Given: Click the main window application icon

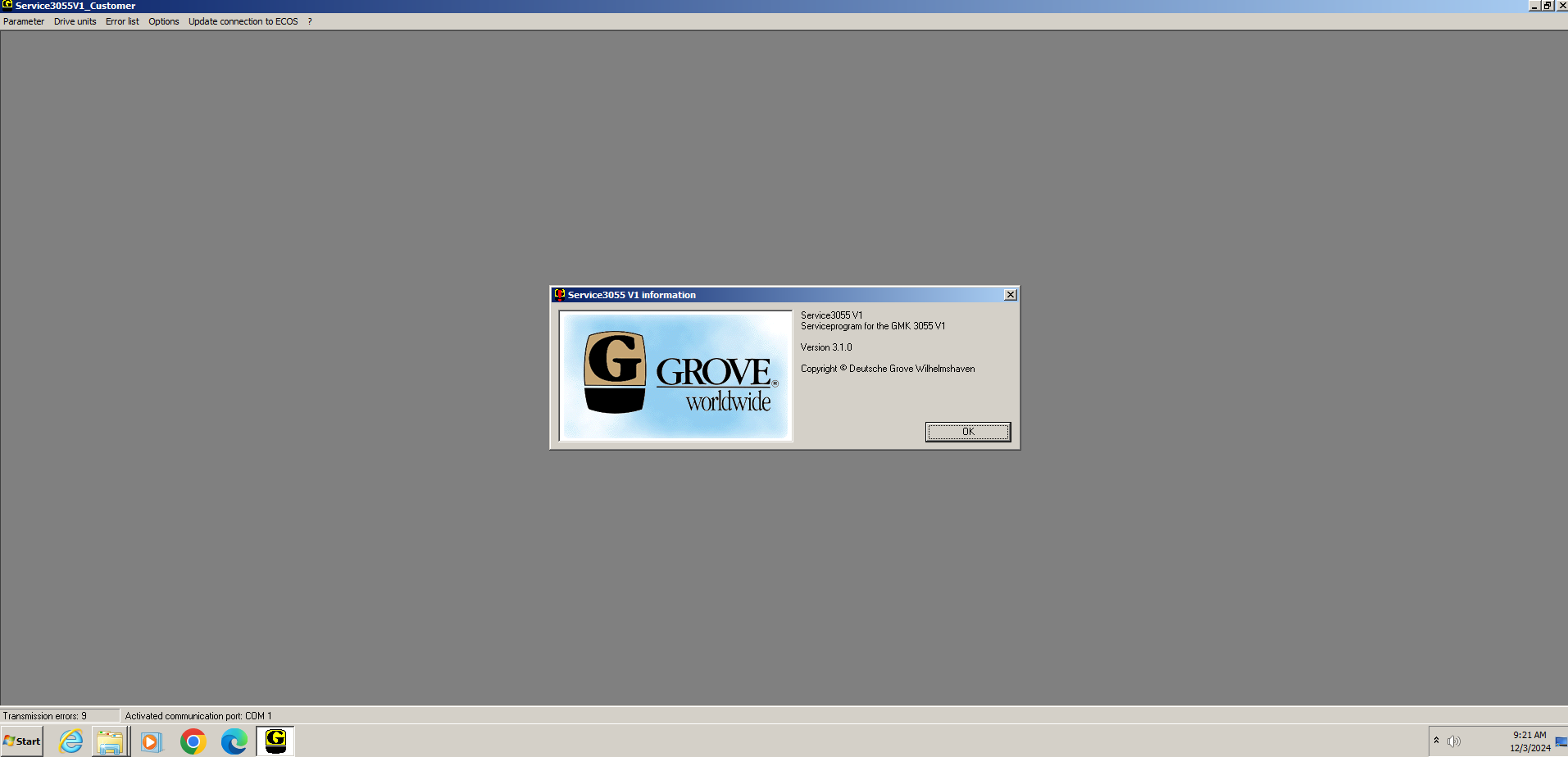Looking at the screenshot, I should tap(7, 6).
